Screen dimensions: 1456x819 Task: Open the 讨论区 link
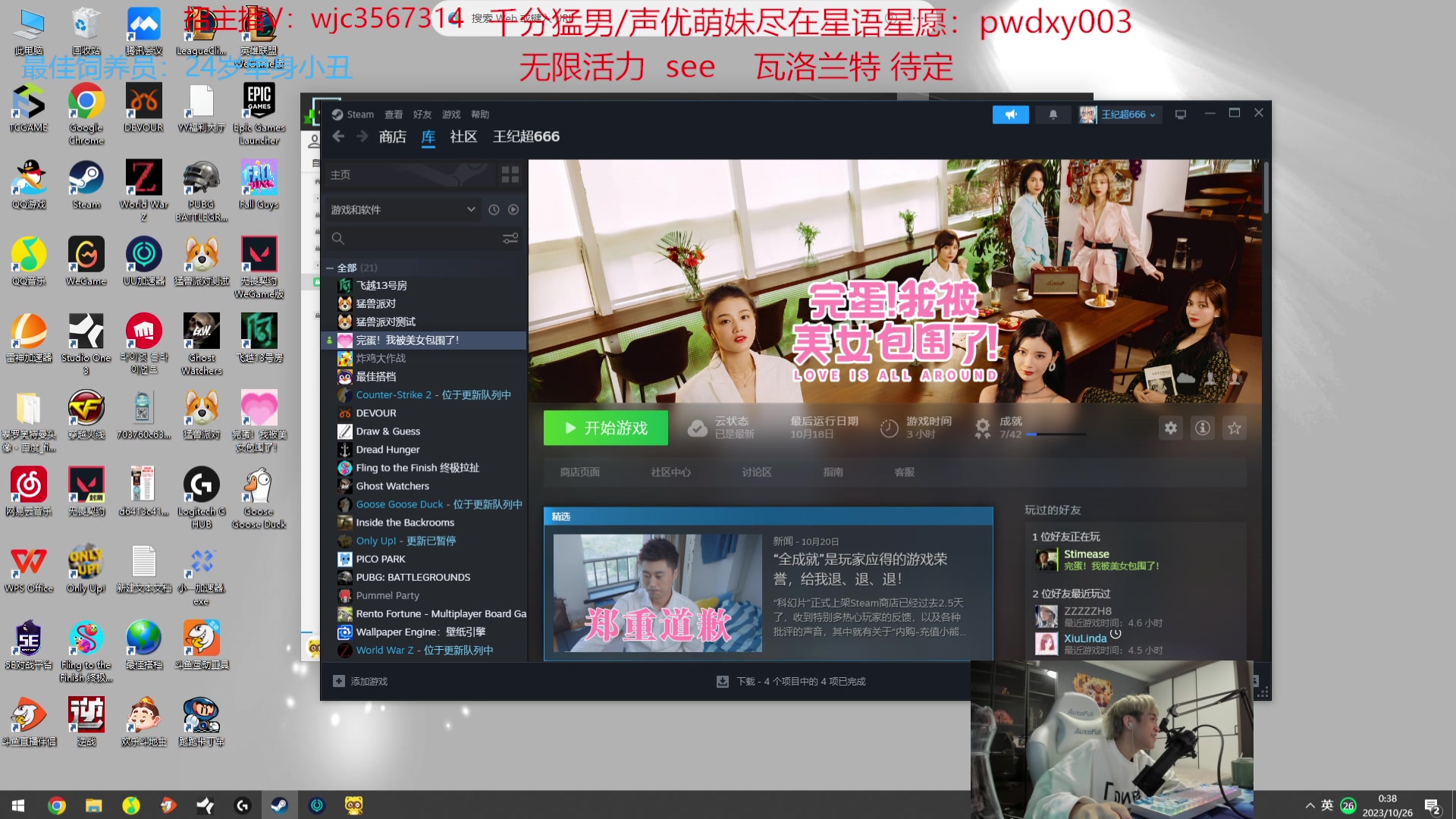(756, 472)
